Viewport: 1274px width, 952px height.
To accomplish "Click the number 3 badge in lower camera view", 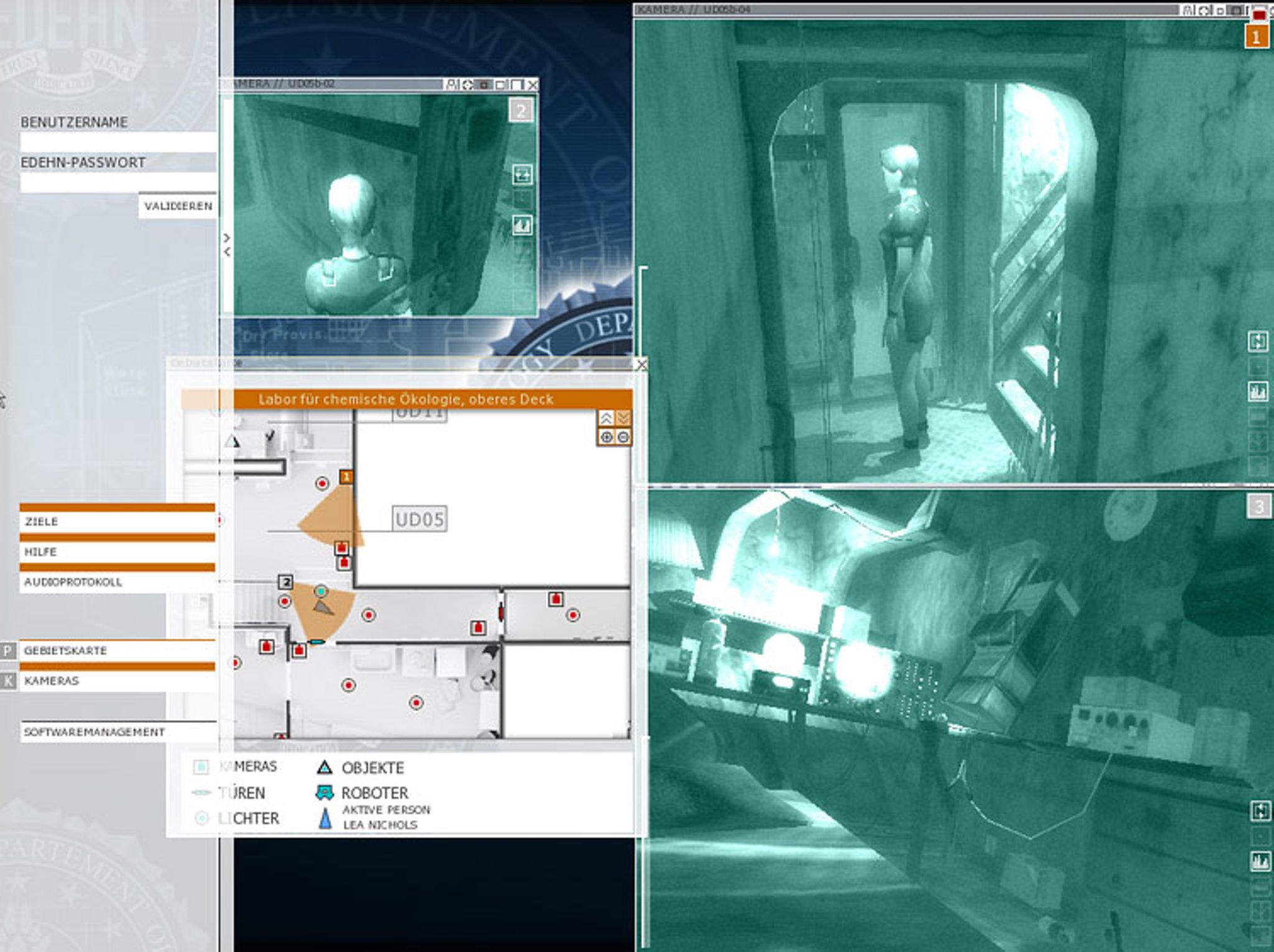I will 1259,506.
